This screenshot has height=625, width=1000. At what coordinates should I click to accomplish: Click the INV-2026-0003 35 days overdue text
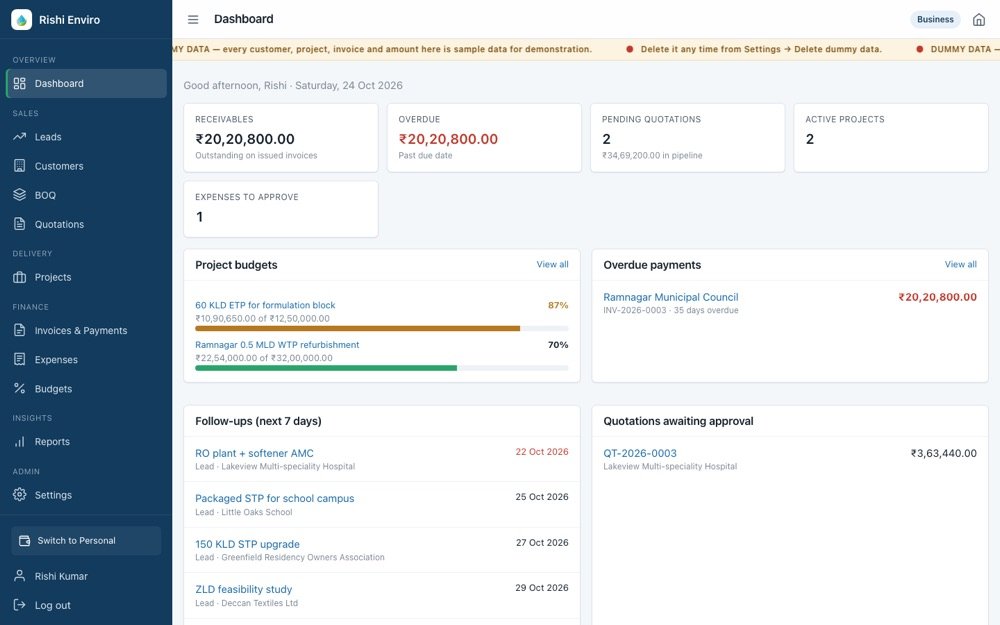coord(670,311)
